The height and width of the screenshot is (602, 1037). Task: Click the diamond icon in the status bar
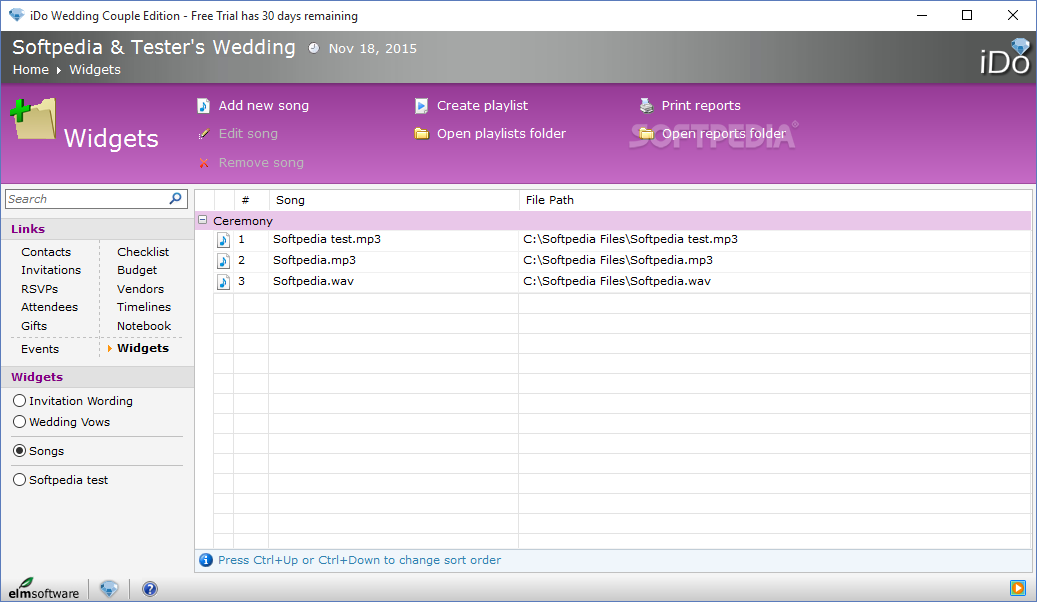click(109, 589)
